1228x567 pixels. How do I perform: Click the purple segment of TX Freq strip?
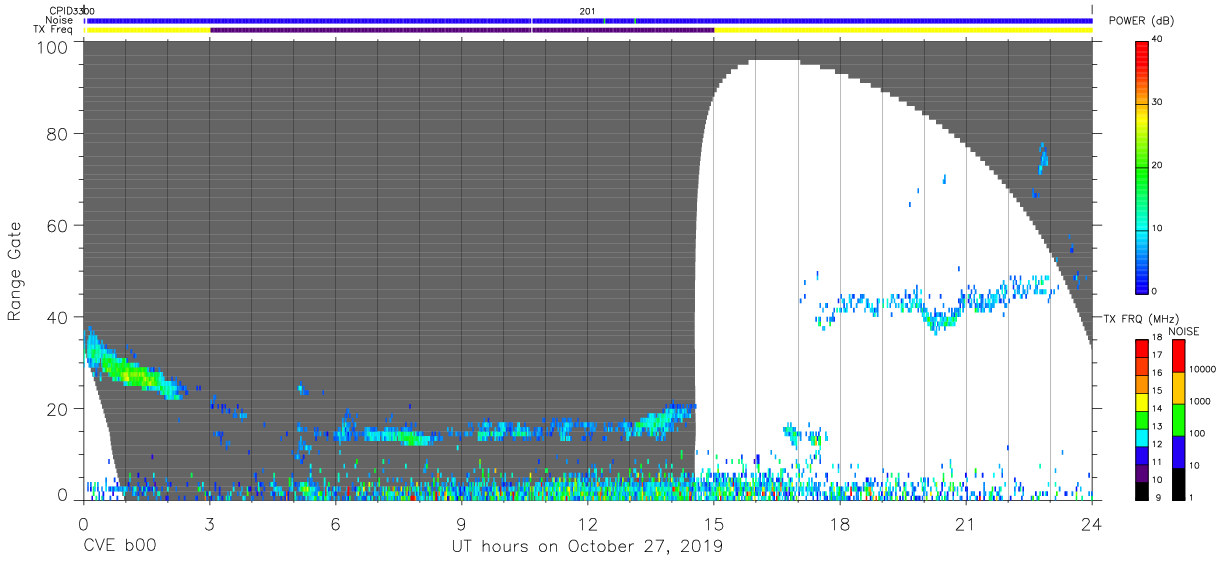[x=462, y=30]
